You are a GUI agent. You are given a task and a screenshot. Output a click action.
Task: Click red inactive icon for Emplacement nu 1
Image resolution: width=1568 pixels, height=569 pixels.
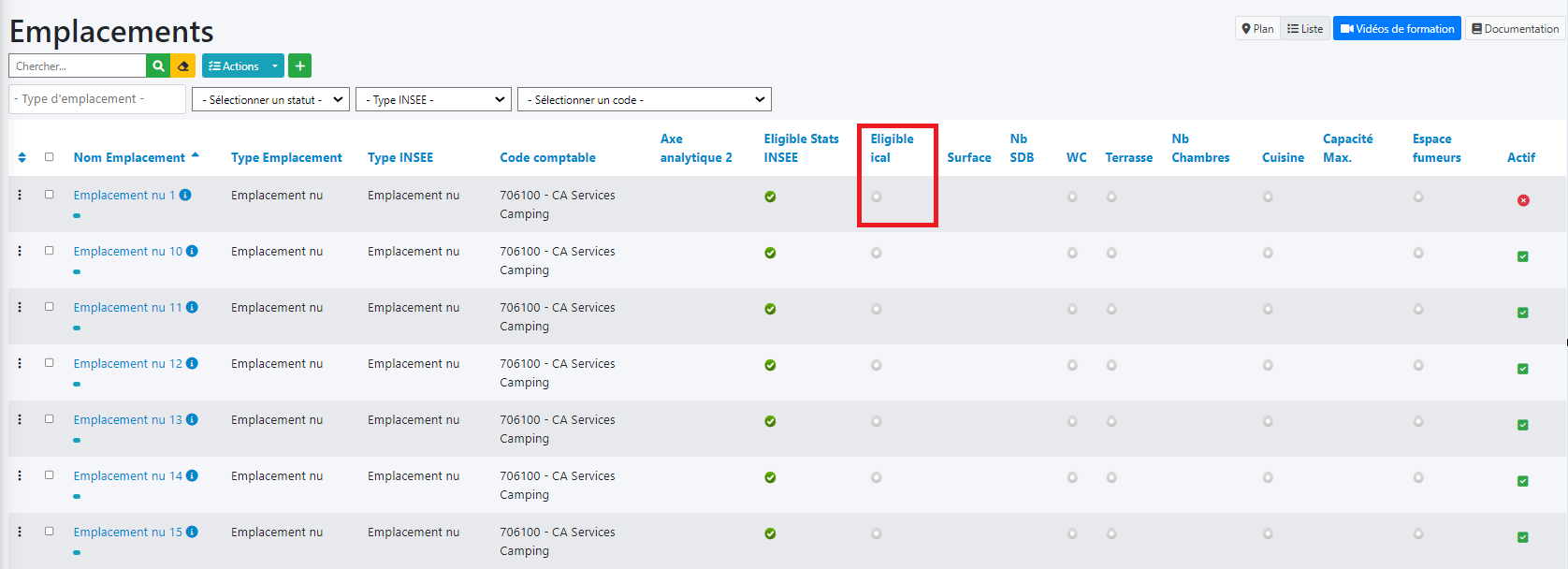click(1523, 200)
